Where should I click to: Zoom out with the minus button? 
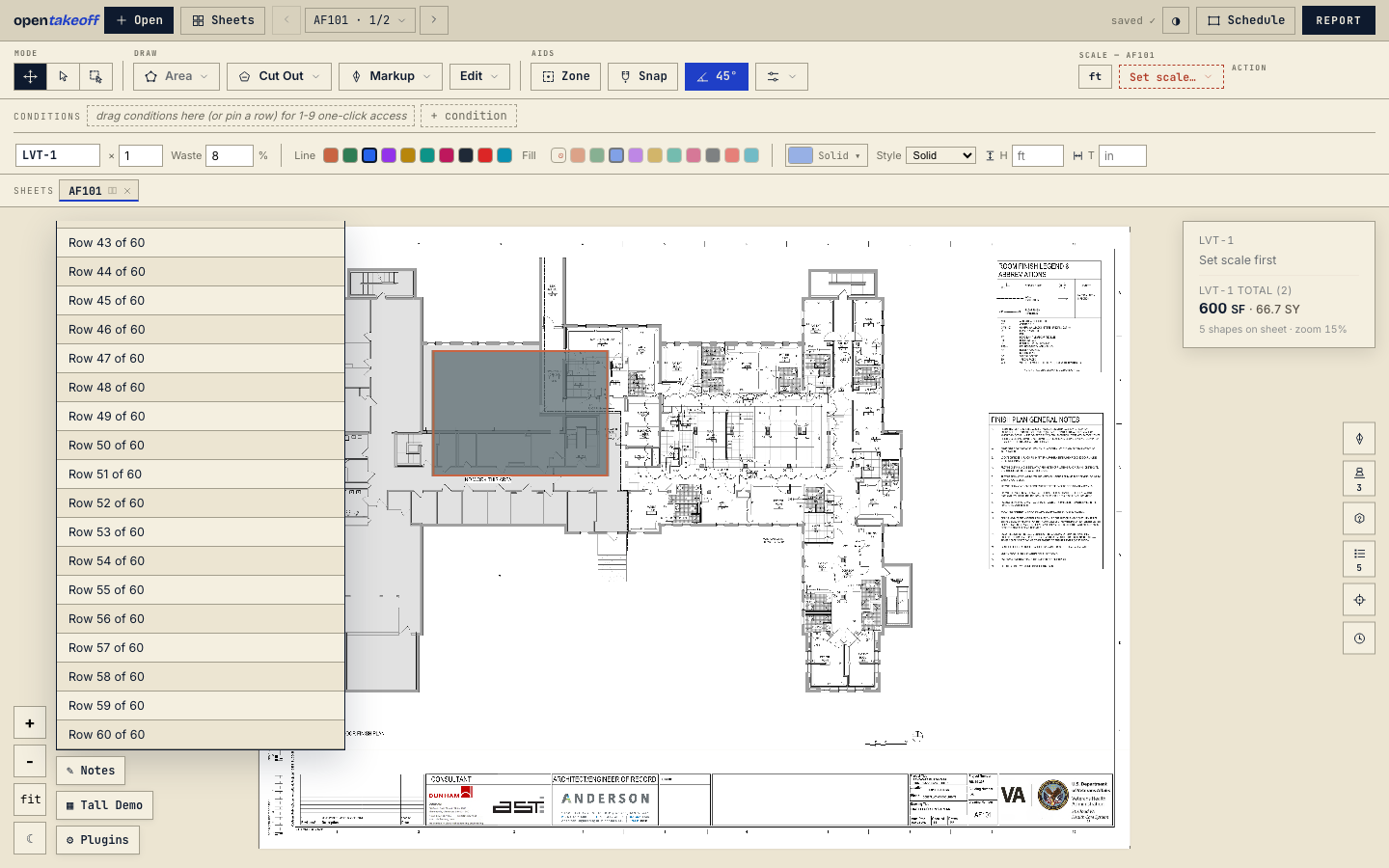click(x=30, y=761)
